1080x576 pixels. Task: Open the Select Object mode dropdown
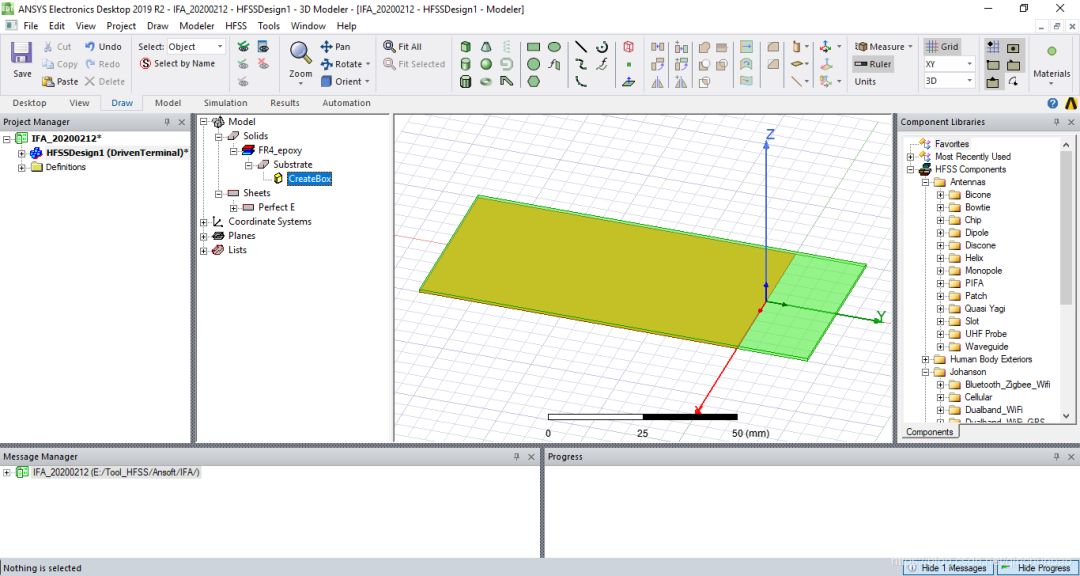(196, 46)
